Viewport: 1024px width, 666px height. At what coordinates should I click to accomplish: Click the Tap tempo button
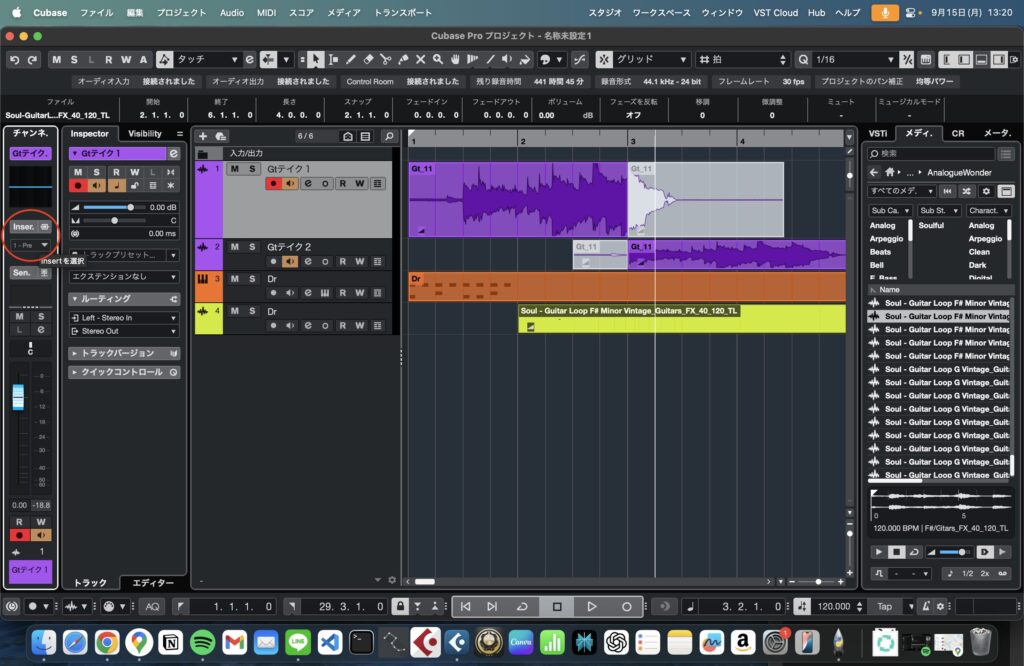coord(884,606)
